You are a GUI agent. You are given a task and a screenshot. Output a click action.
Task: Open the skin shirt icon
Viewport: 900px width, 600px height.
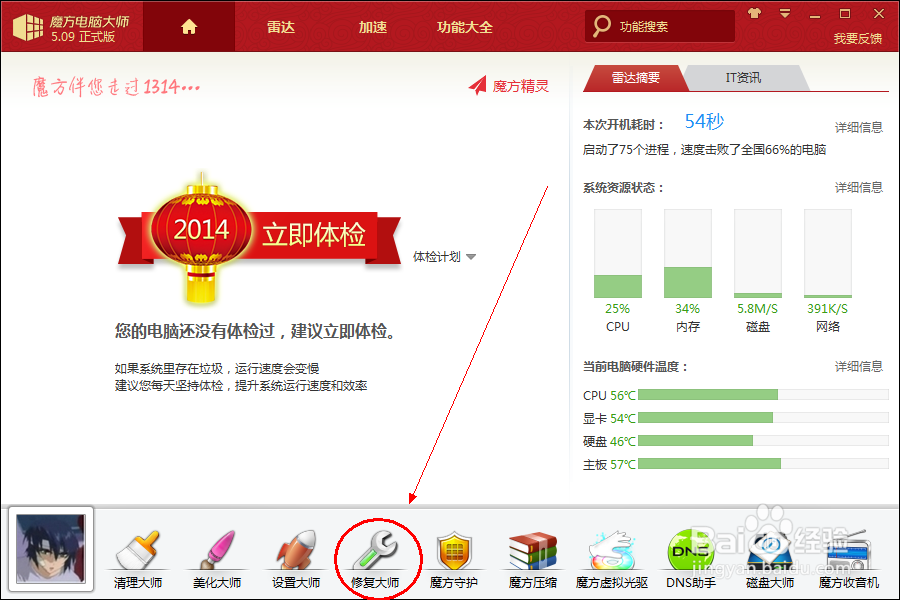click(754, 13)
